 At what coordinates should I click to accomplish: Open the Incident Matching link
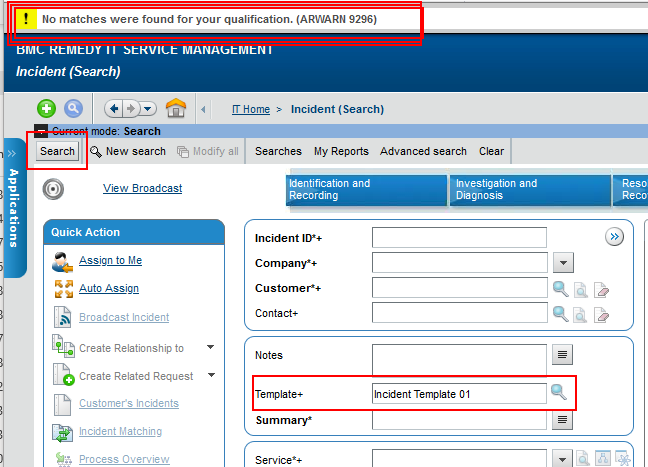120,431
